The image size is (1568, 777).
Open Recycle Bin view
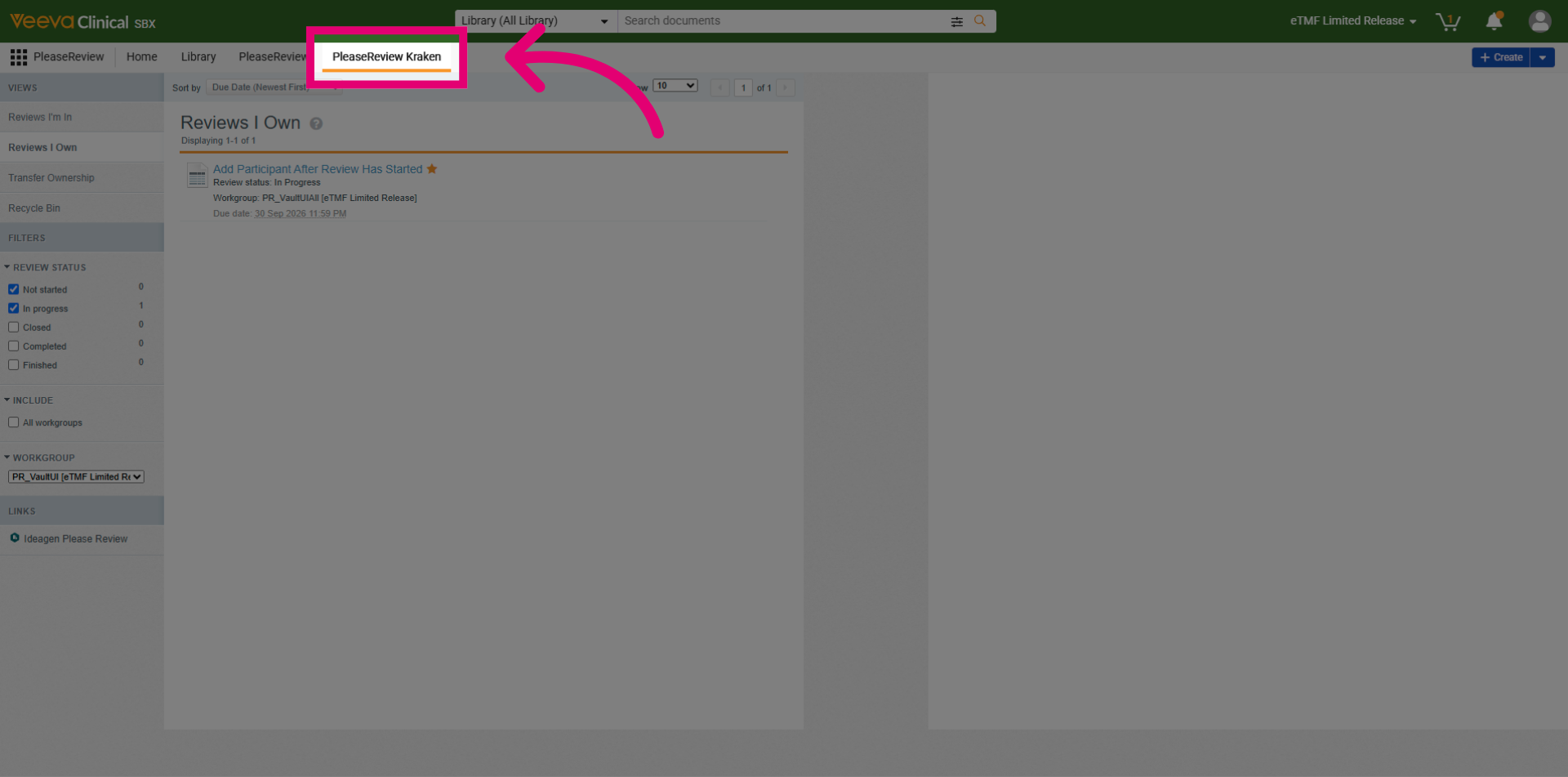82,208
